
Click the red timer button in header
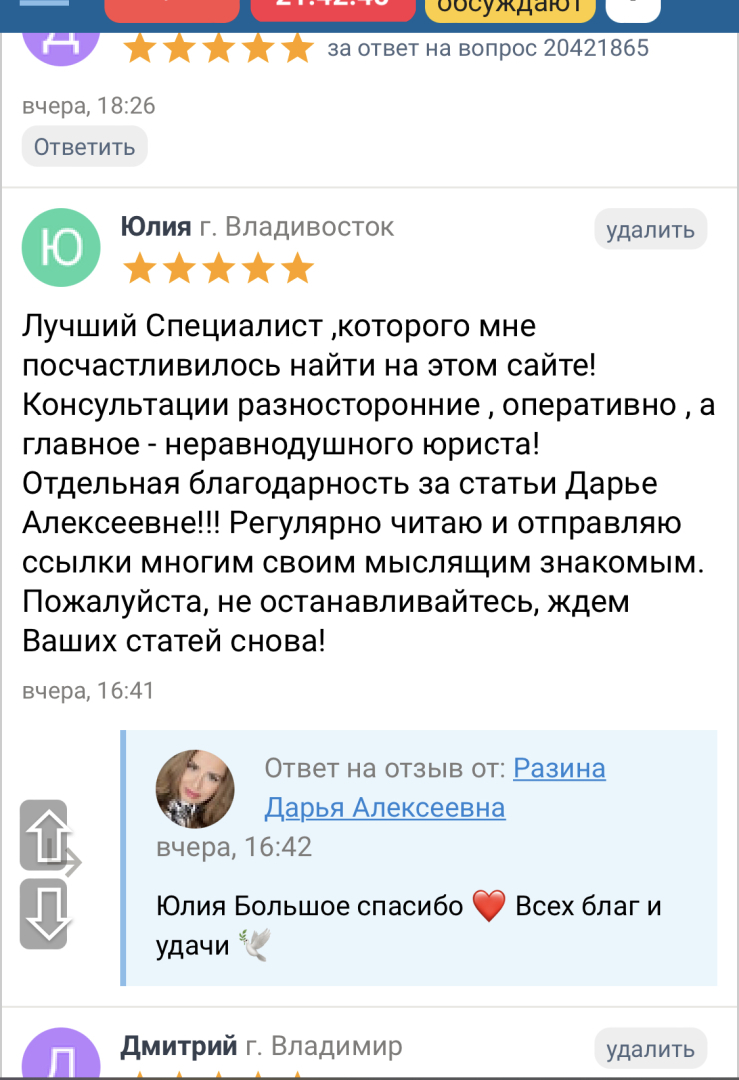[x=332, y=9]
